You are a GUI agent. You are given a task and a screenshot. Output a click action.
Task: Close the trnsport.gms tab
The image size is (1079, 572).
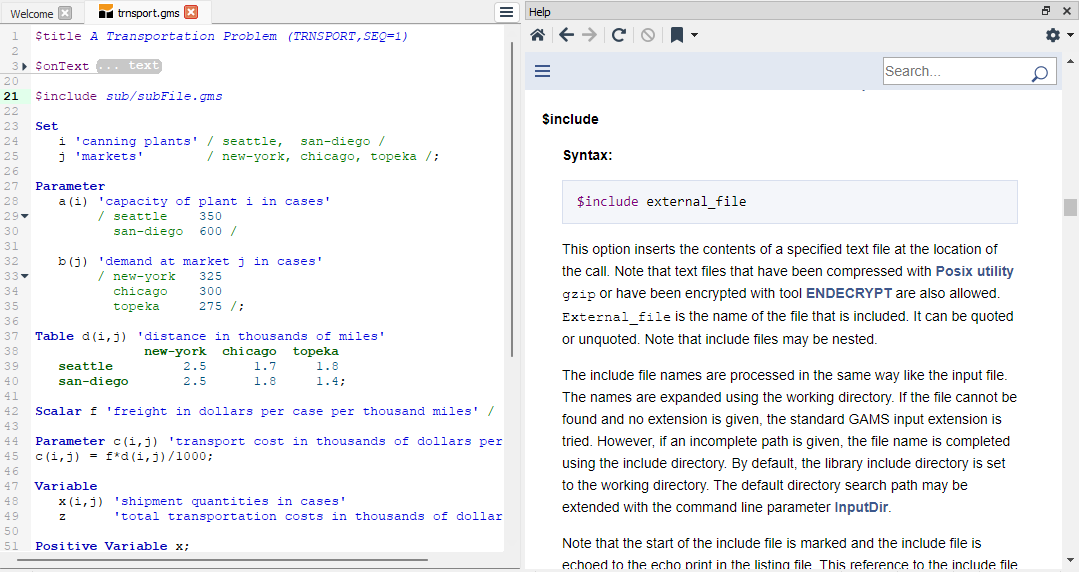pos(191,13)
